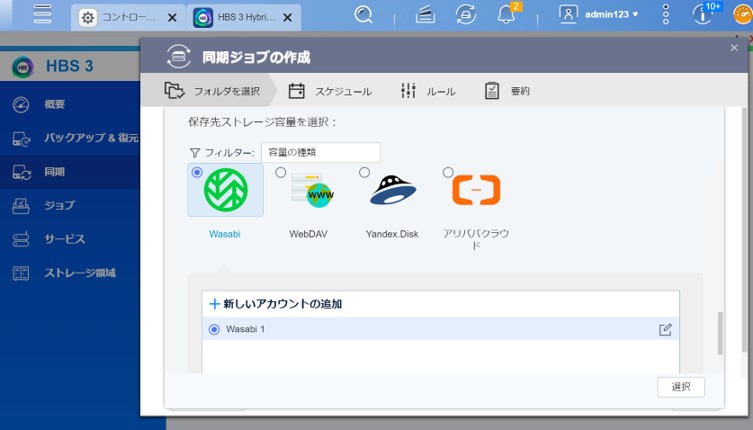Open the QTS main menu hamburger icon
This screenshot has width=753, height=430.
pos(42,15)
